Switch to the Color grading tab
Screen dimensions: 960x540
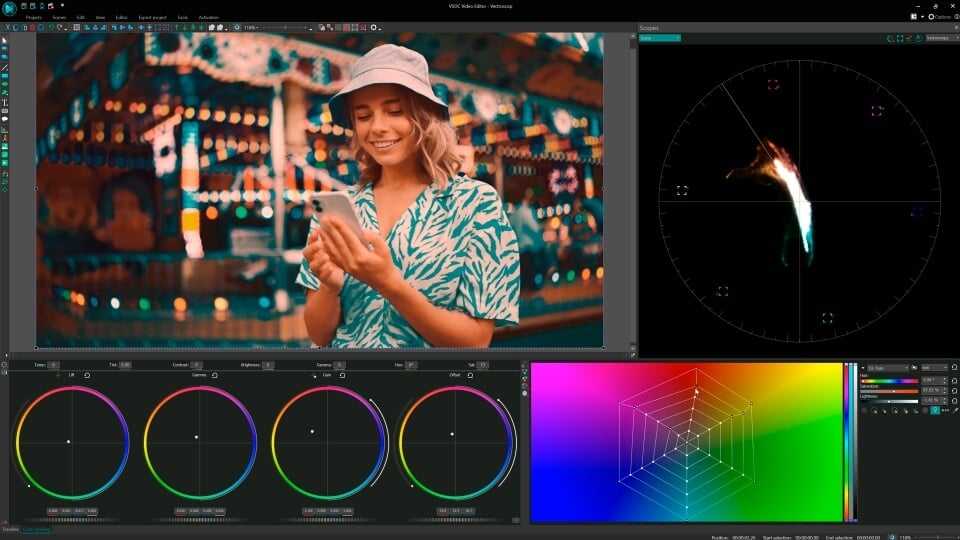36,529
